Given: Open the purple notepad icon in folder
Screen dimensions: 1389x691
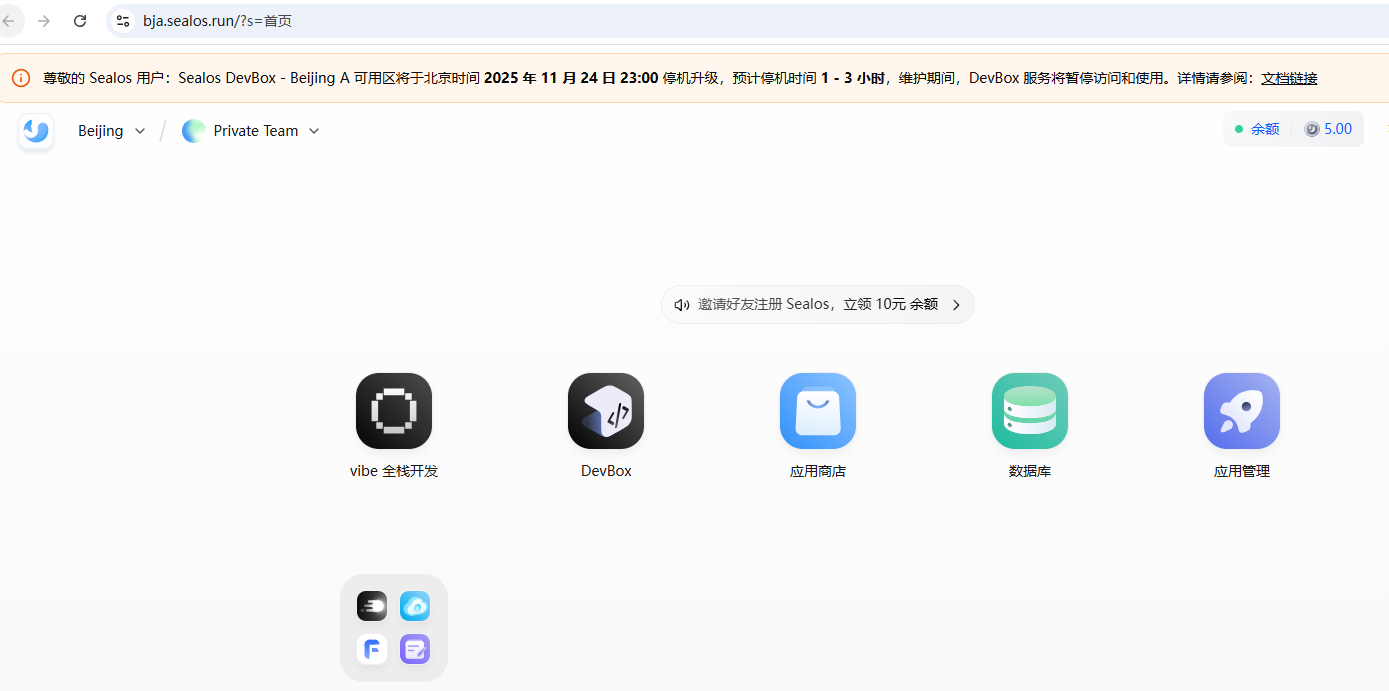Looking at the screenshot, I should [415, 649].
